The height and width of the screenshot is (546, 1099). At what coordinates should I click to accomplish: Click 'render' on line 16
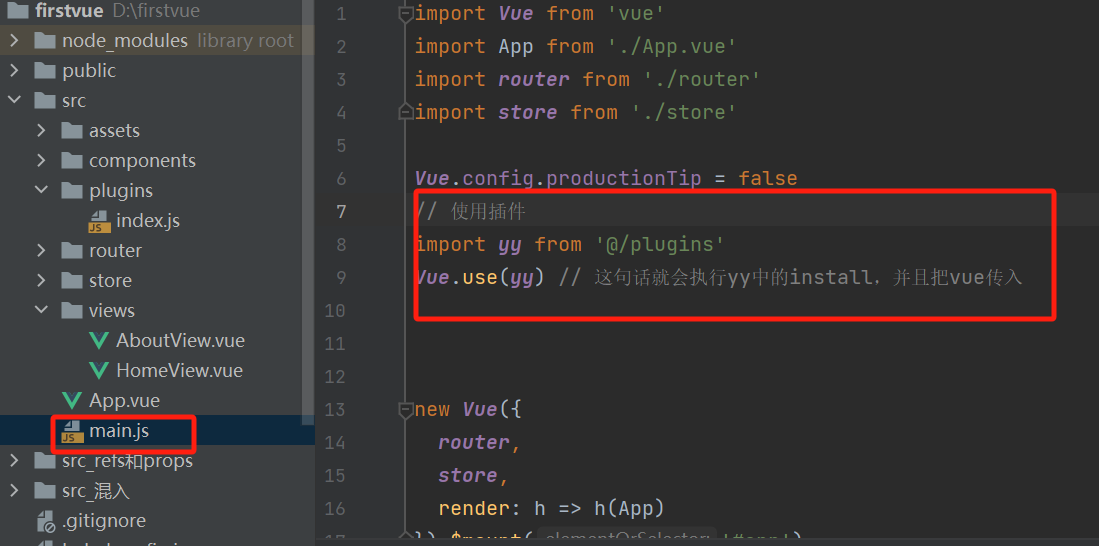pos(475,508)
